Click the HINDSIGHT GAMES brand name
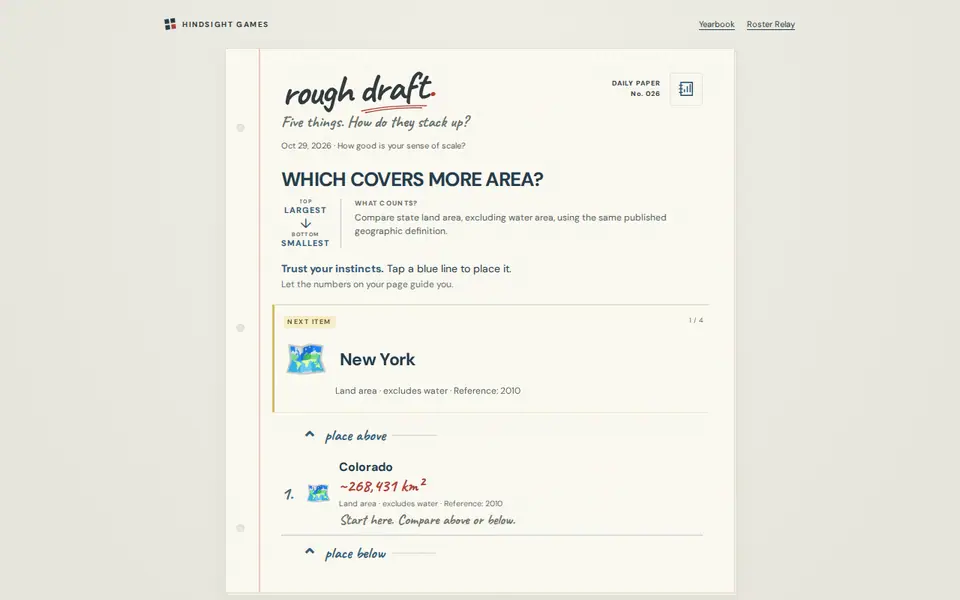960x600 pixels. [x=225, y=24]
